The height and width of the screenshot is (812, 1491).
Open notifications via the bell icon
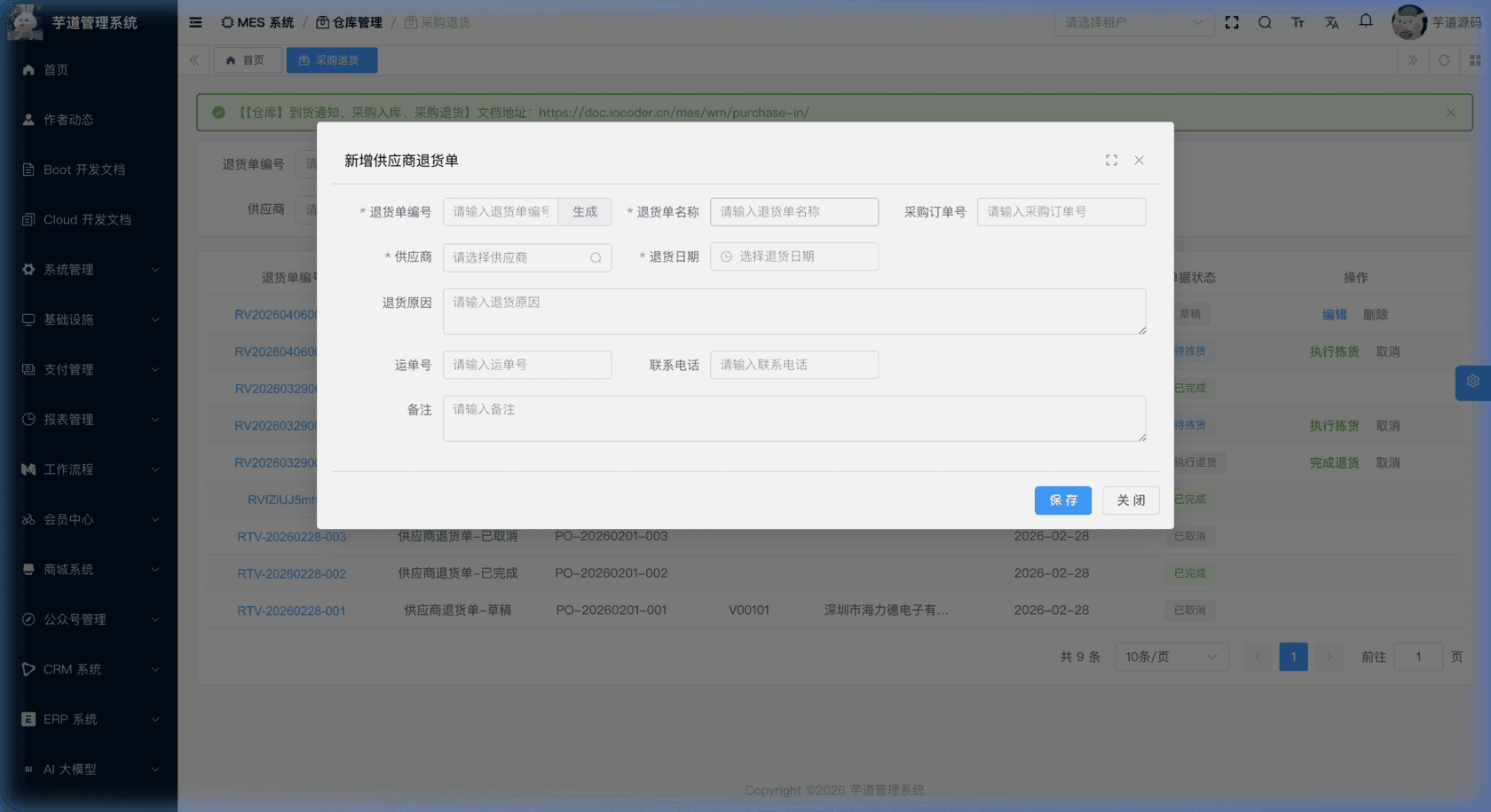pyautogui.click(x=1365, y=20)
